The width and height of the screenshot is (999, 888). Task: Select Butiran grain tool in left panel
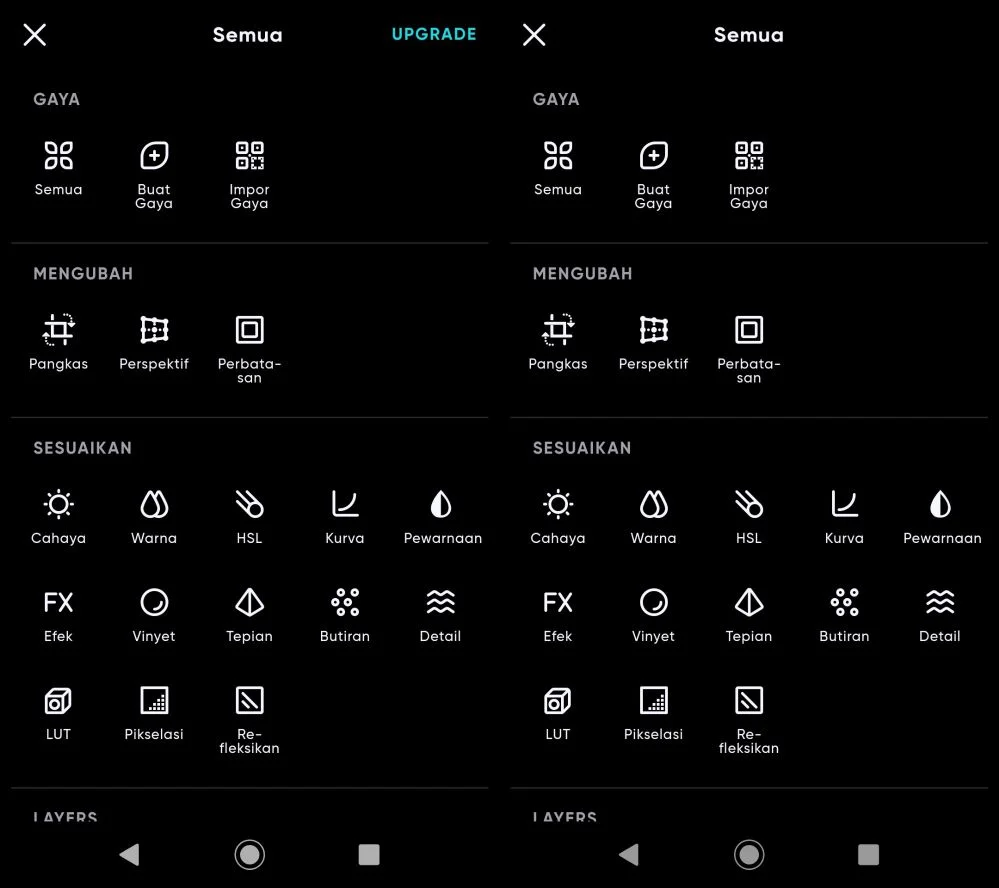[x=345, y=616]
